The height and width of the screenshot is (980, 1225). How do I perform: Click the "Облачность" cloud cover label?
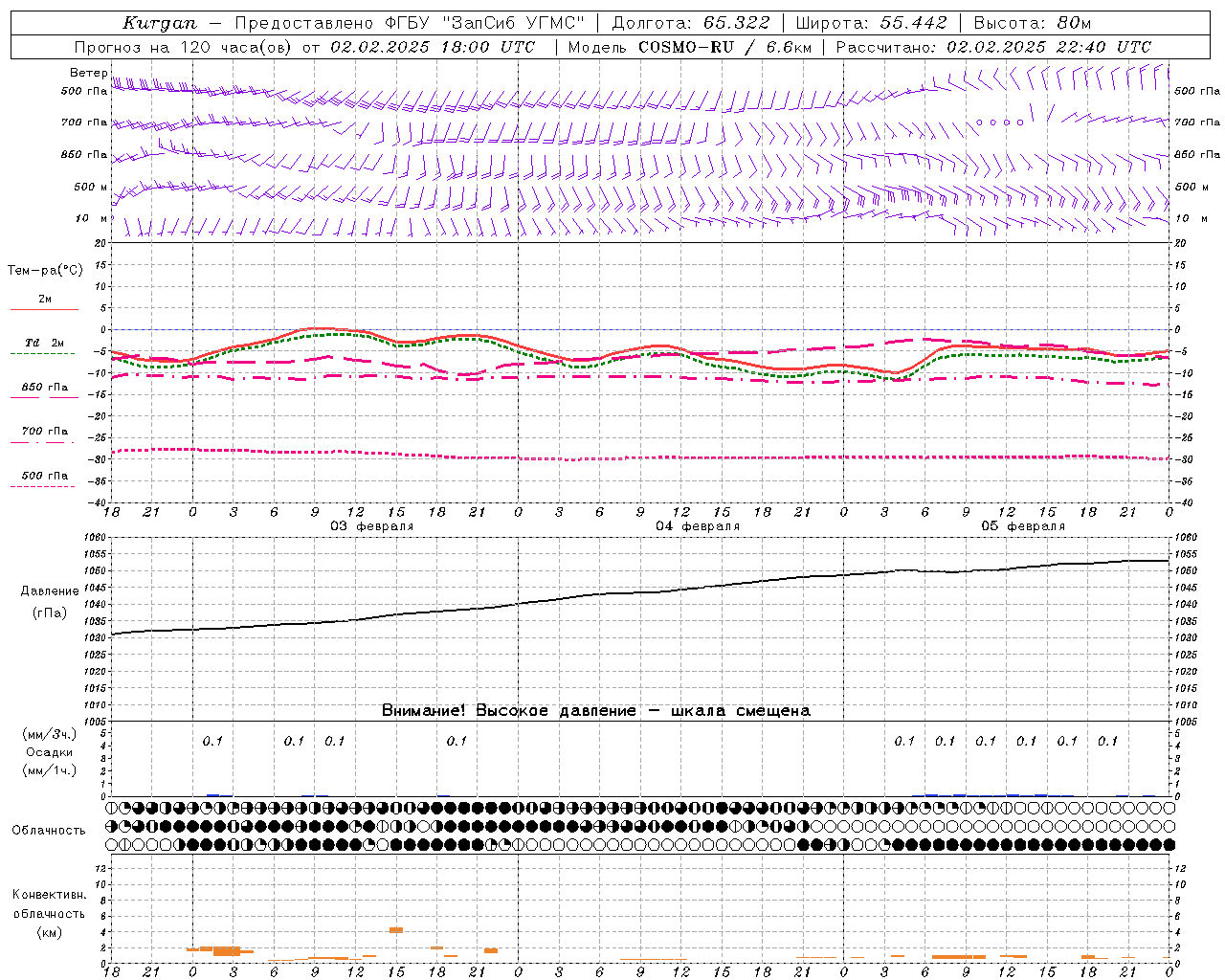pyautogui.click(x=49, y=831)
